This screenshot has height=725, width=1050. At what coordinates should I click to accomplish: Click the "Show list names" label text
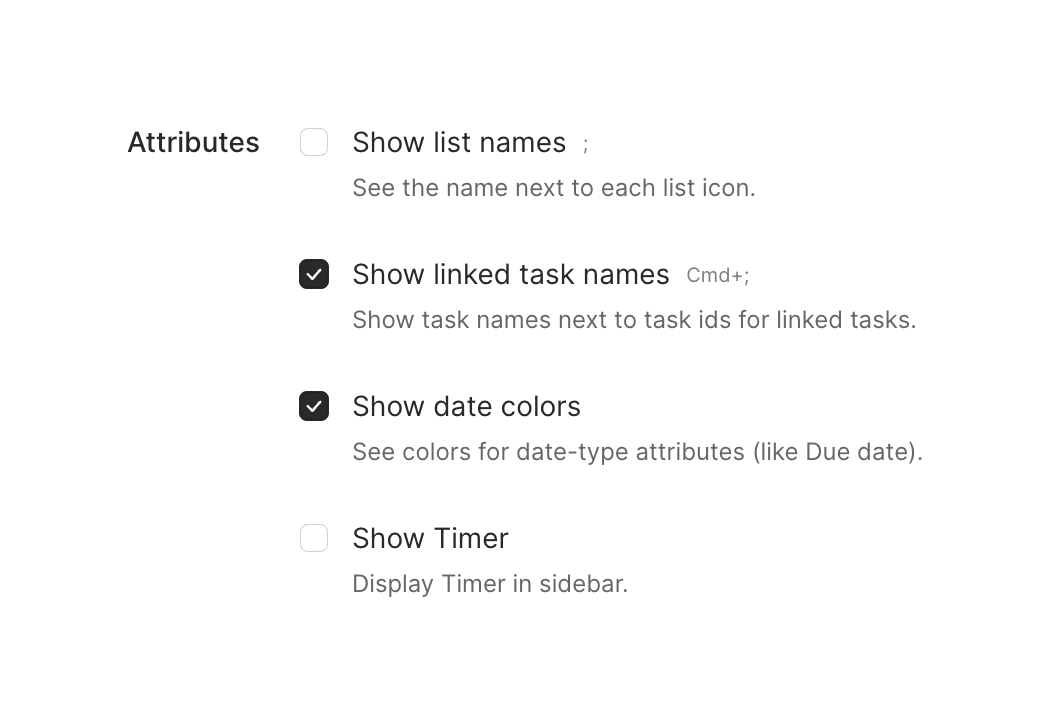[x=459, y=142]
